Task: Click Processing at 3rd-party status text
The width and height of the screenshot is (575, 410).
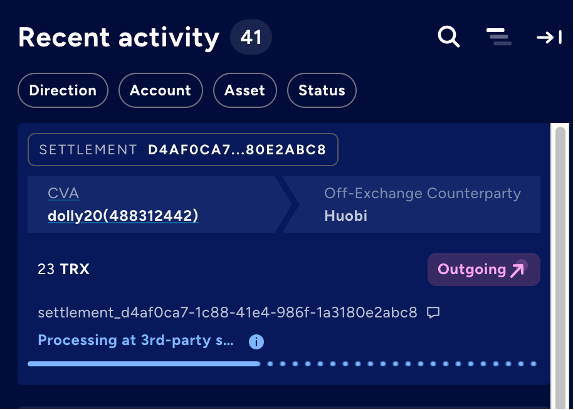Action: (x=136, y=341)
